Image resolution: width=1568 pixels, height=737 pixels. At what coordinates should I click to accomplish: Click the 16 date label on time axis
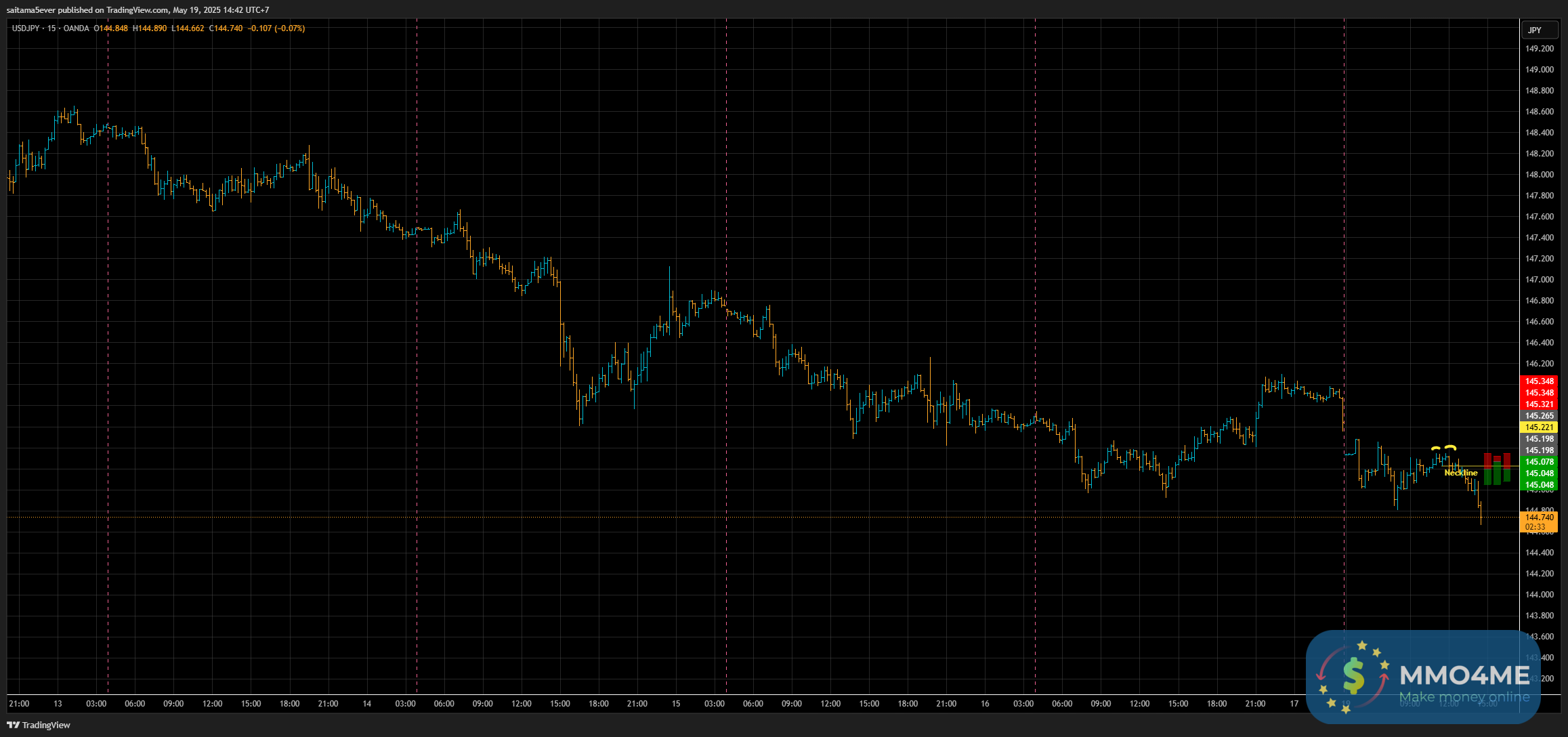coord(985,704)
